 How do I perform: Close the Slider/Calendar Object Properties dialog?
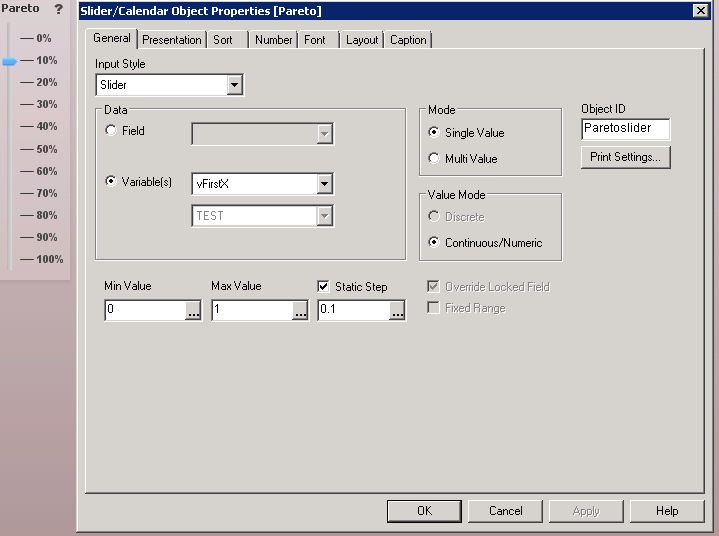coord(701,10)
